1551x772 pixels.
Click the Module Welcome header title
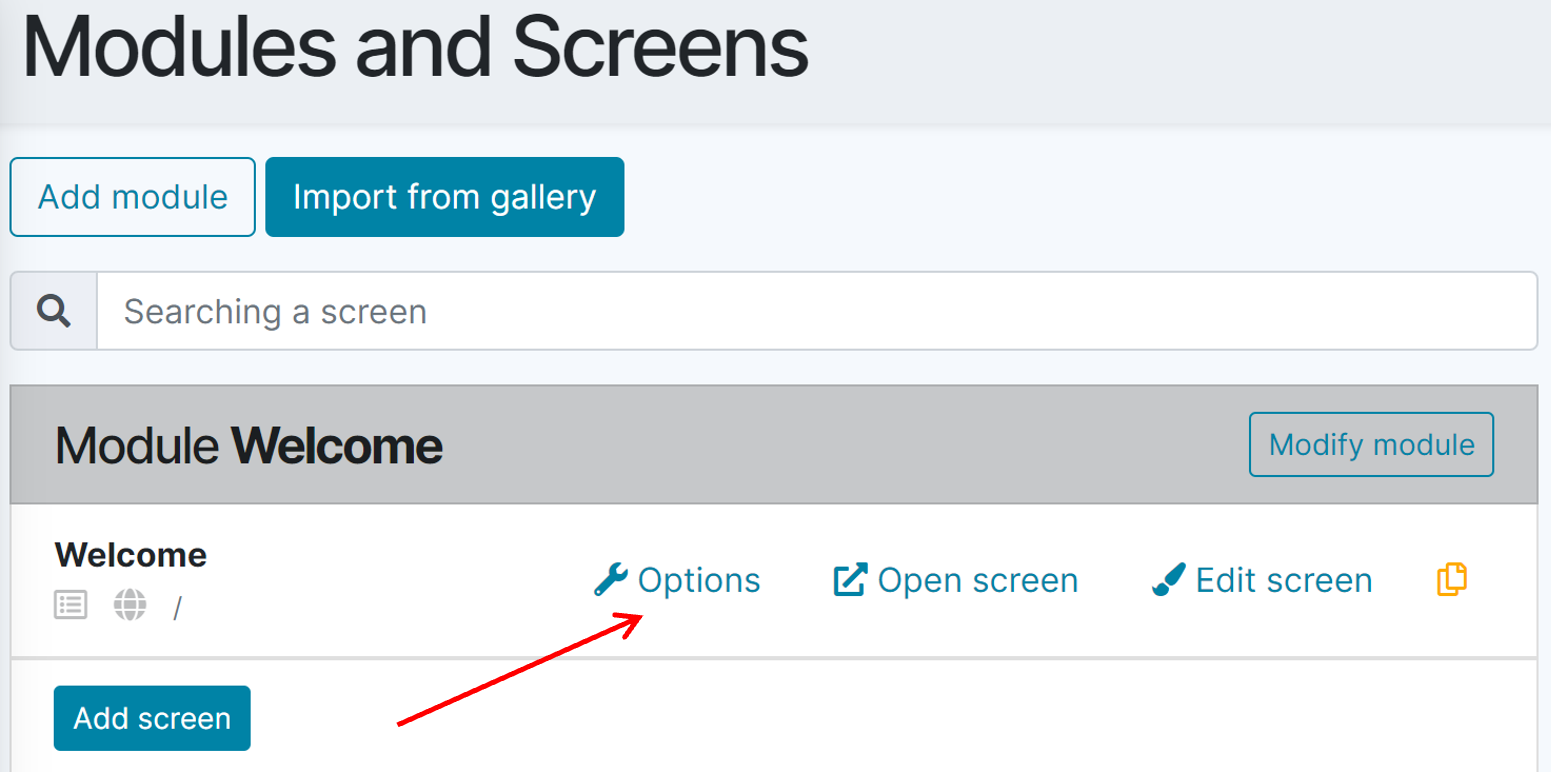click(249, 445)
